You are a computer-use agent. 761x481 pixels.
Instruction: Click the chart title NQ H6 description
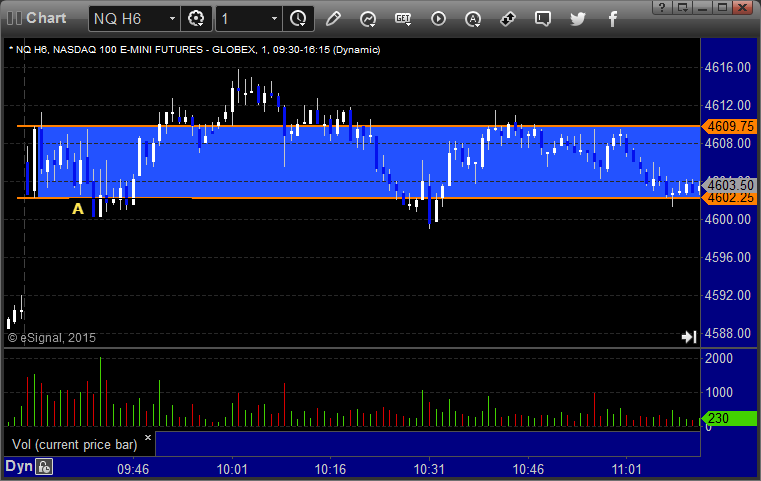[x=195, y=50]
